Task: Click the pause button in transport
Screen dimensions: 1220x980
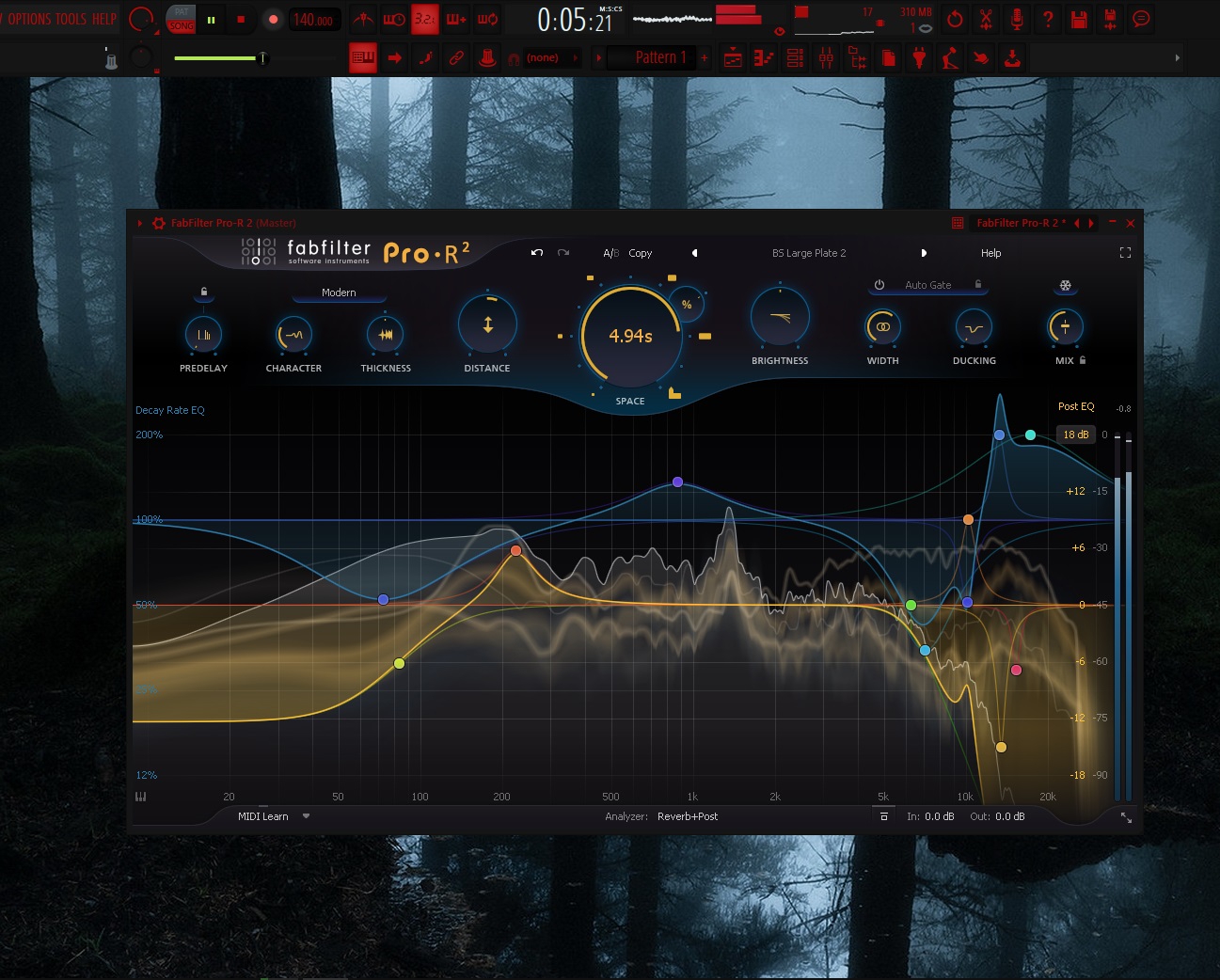Action: click(x=211, y=19)
